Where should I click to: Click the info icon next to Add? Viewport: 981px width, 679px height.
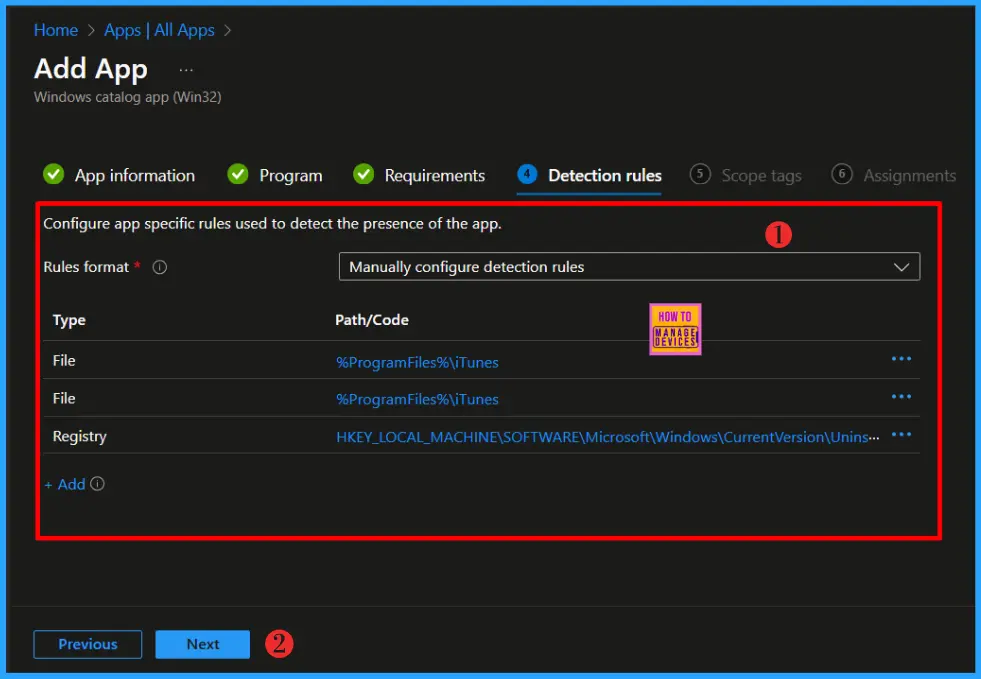pyautogui.click(x=97, y=484)
